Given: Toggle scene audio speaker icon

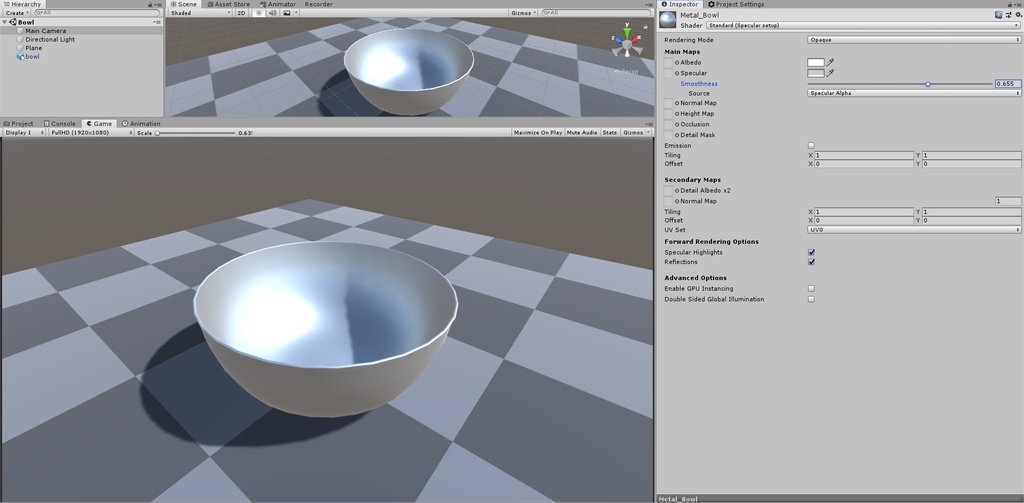Looking at the screenshot, I should coord(271,12).
